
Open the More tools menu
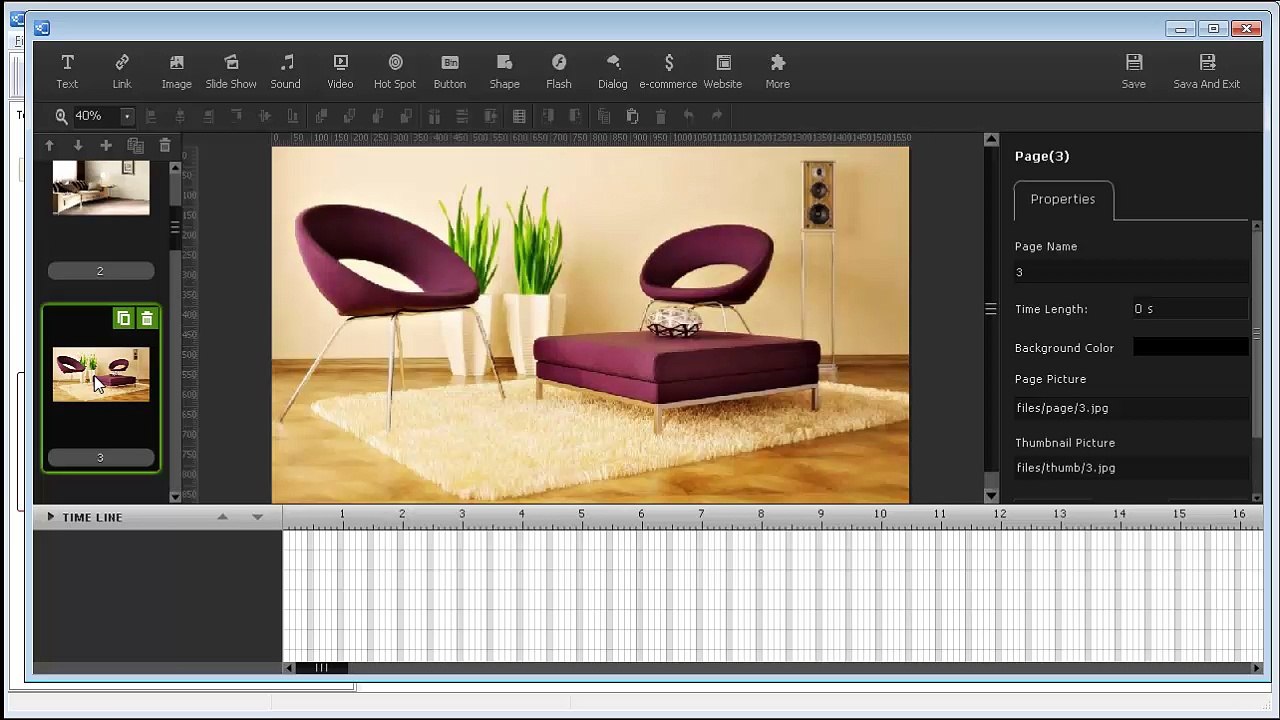point(778,72)
